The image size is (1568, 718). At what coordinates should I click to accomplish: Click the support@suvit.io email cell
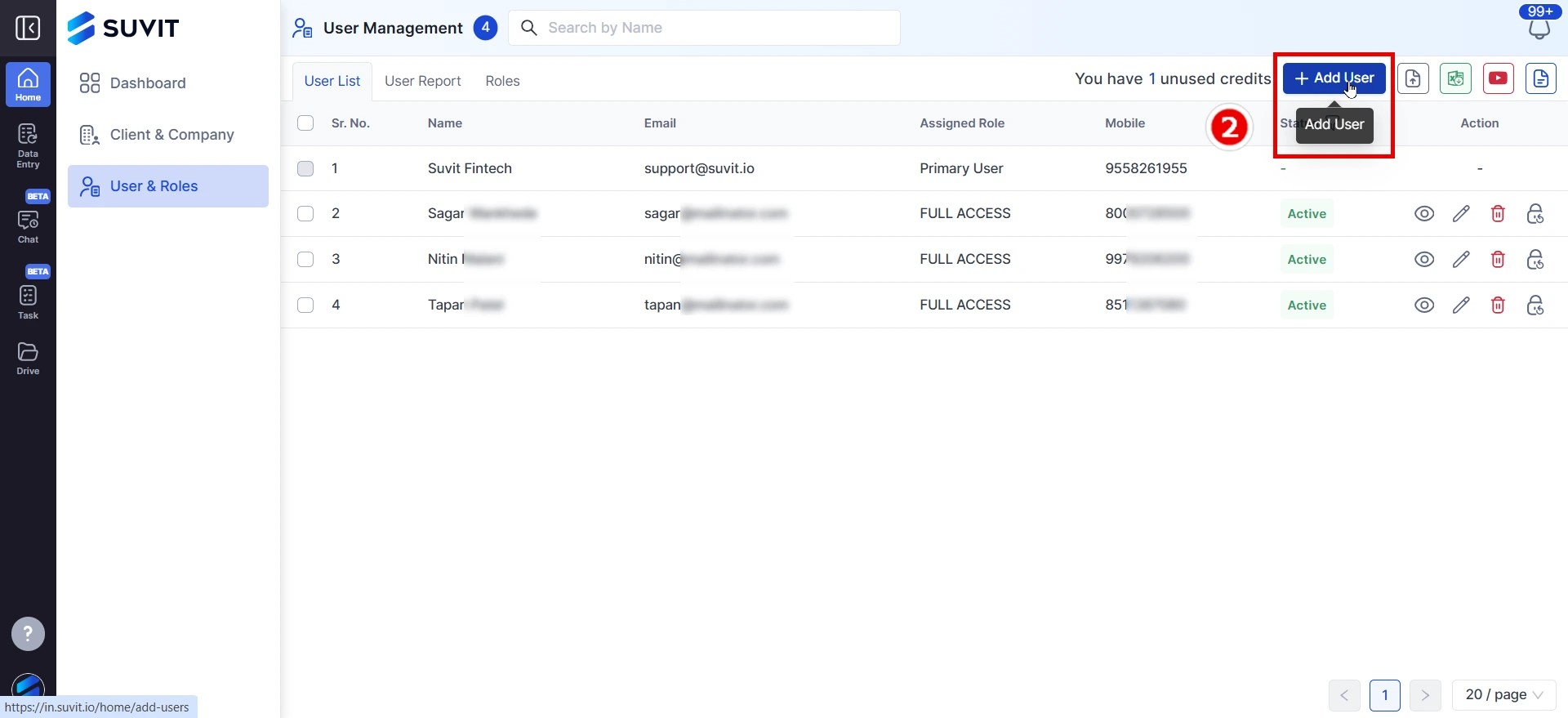[699, 168]
